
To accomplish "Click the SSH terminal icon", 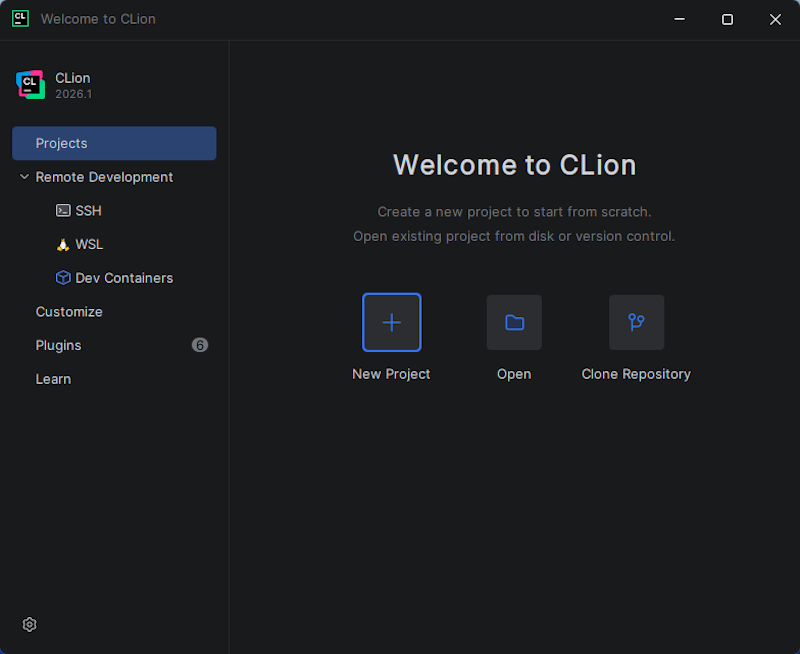I will click(x=63, y=210).
